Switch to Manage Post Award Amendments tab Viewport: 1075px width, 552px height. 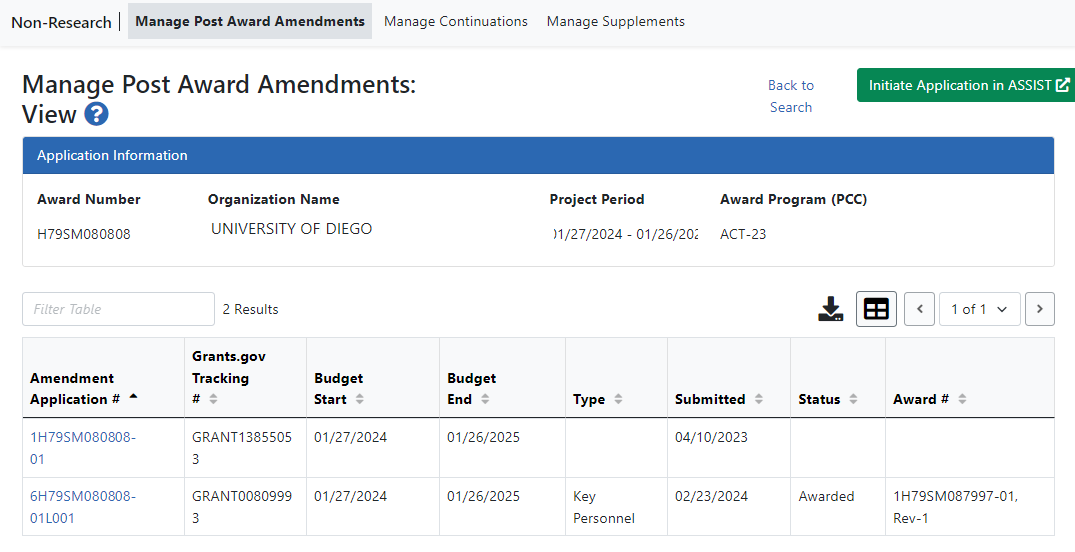pos(250,21)
